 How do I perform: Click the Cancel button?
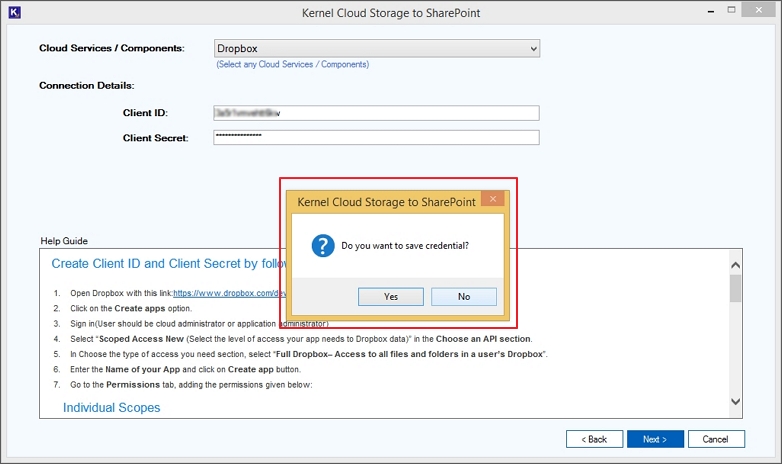pyautogui.click(x=716, y=439)
